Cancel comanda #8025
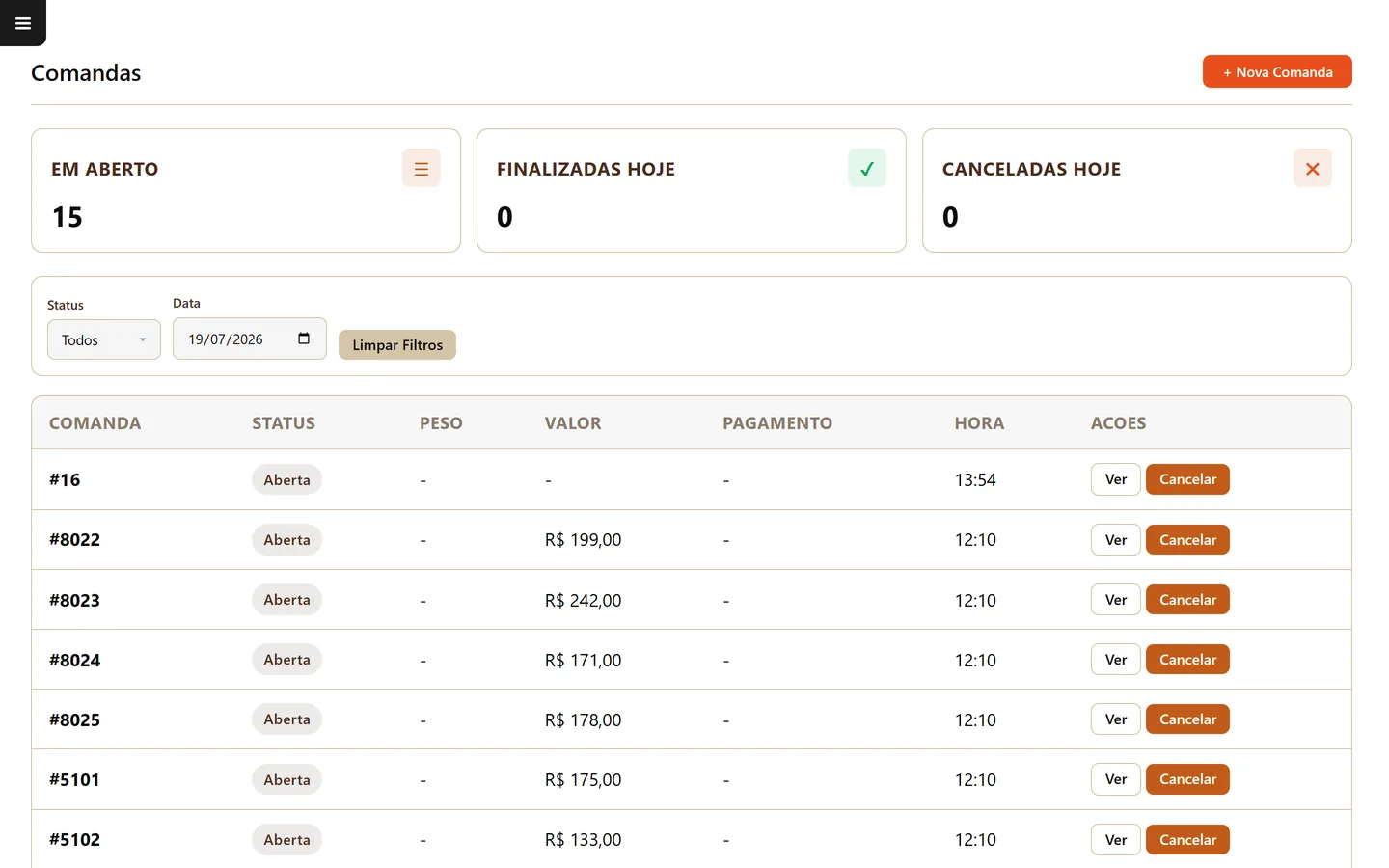This screenshot has width=1389, height=868. click(1187, 719)
